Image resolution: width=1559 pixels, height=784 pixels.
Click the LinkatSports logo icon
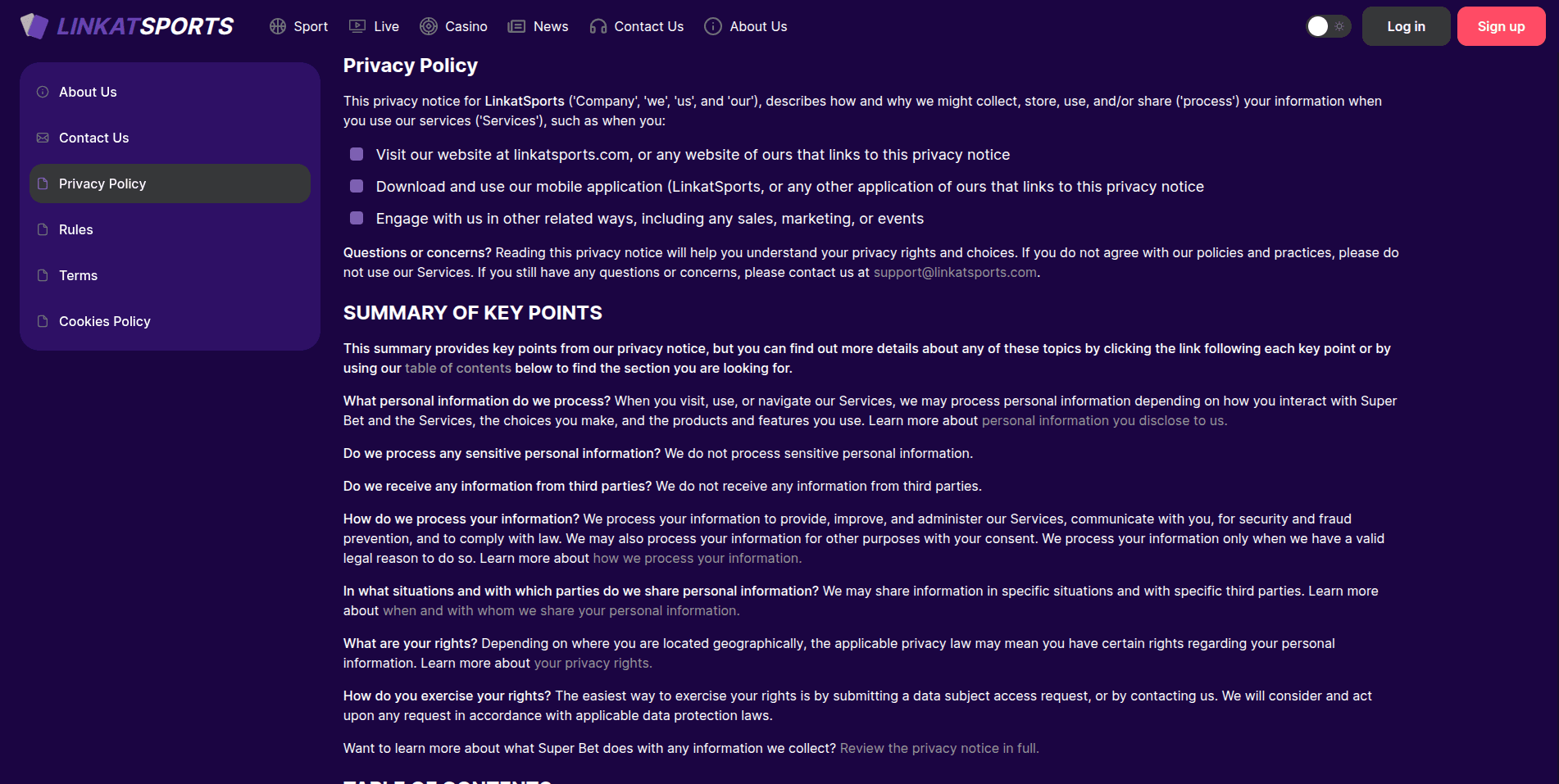click(34, 26)
